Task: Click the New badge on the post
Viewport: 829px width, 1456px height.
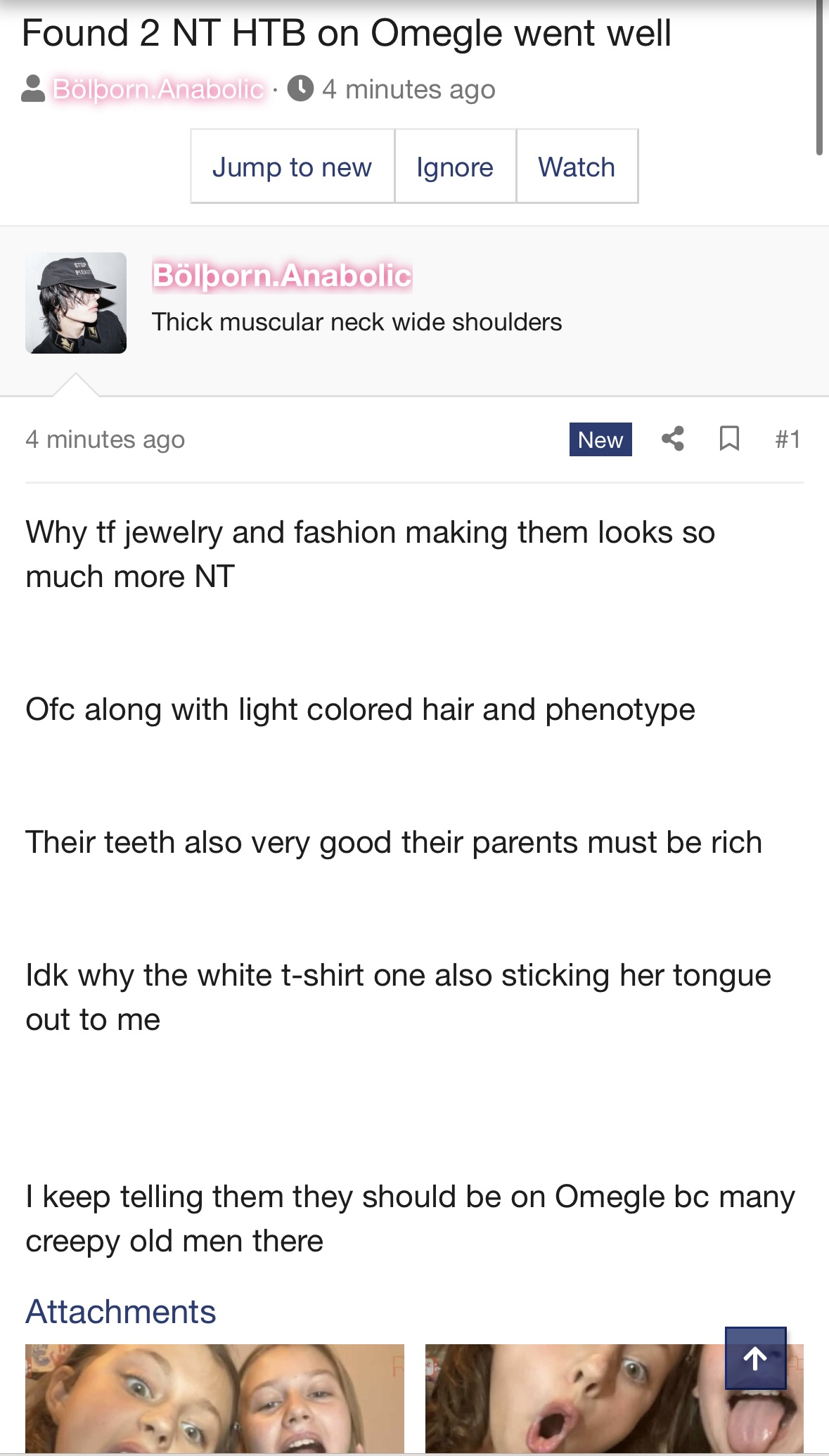Action: 600,439
